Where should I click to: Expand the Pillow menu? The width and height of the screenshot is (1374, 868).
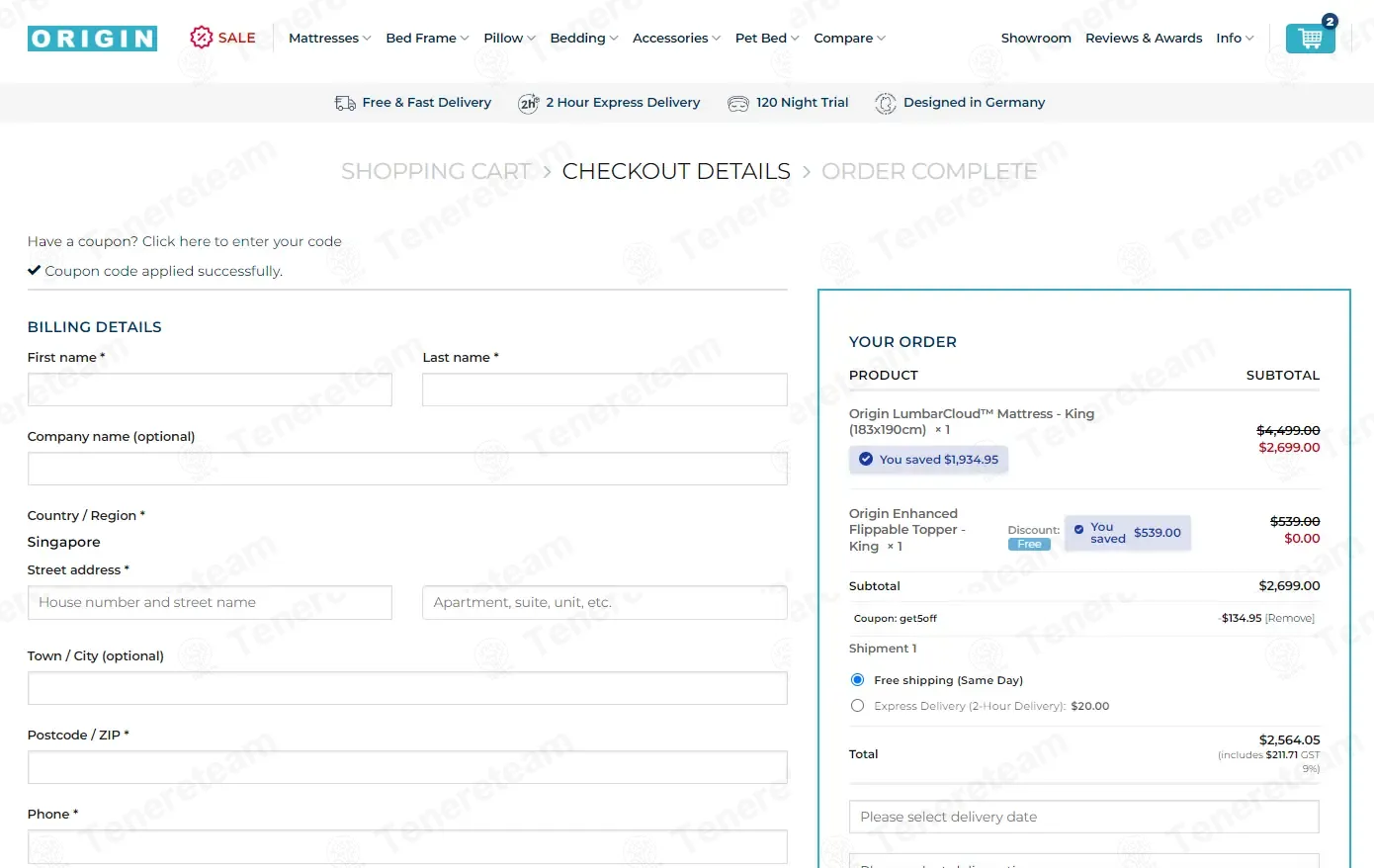coord(509,39)
